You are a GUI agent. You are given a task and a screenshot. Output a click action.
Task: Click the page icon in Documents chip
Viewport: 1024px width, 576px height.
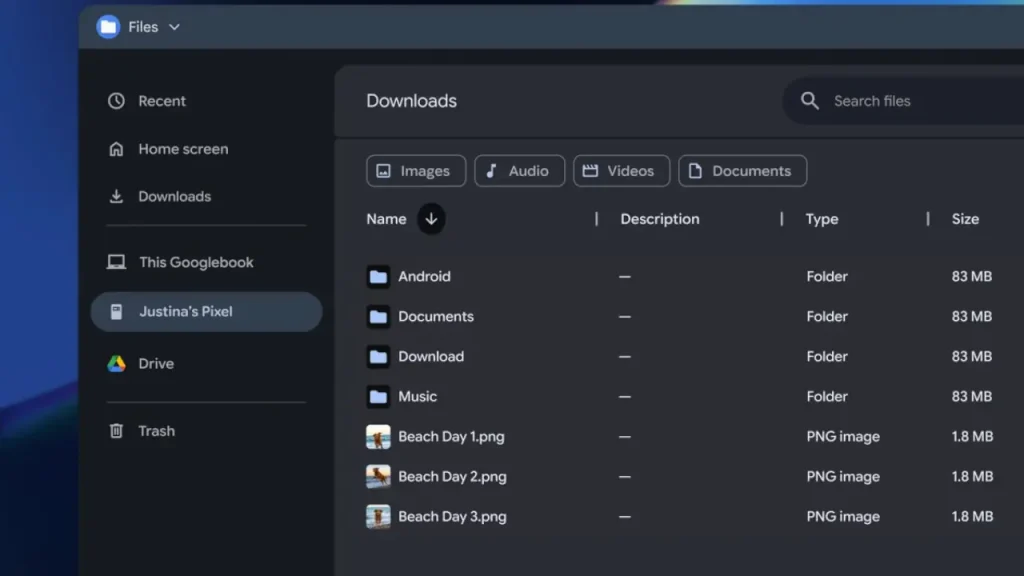(695, 171)
